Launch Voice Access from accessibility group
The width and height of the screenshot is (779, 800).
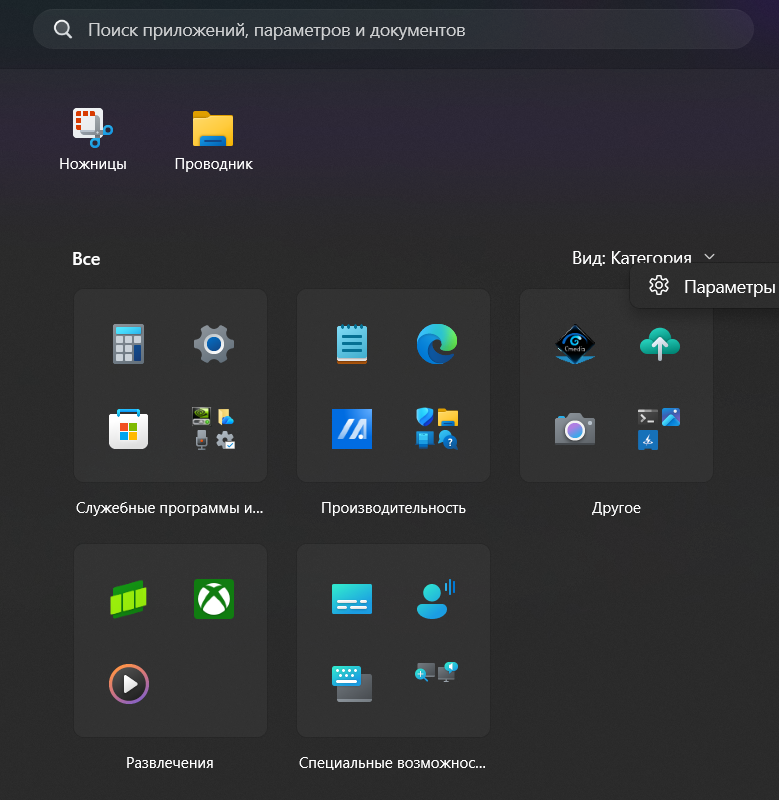(x=436, y=599)
